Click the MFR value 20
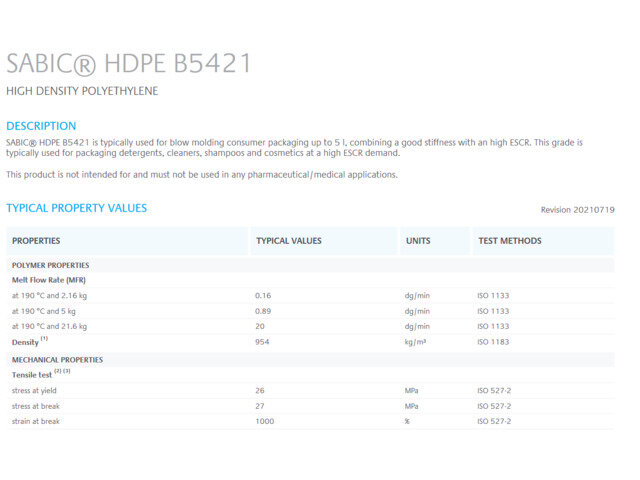640x480 pixels. (260, 327)
